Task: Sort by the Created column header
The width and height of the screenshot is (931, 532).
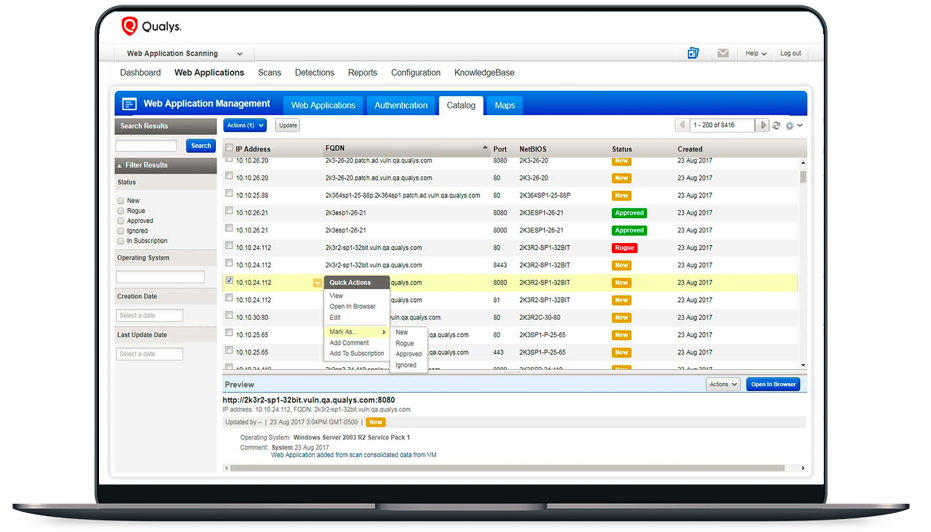Action: tap(690, 150)
